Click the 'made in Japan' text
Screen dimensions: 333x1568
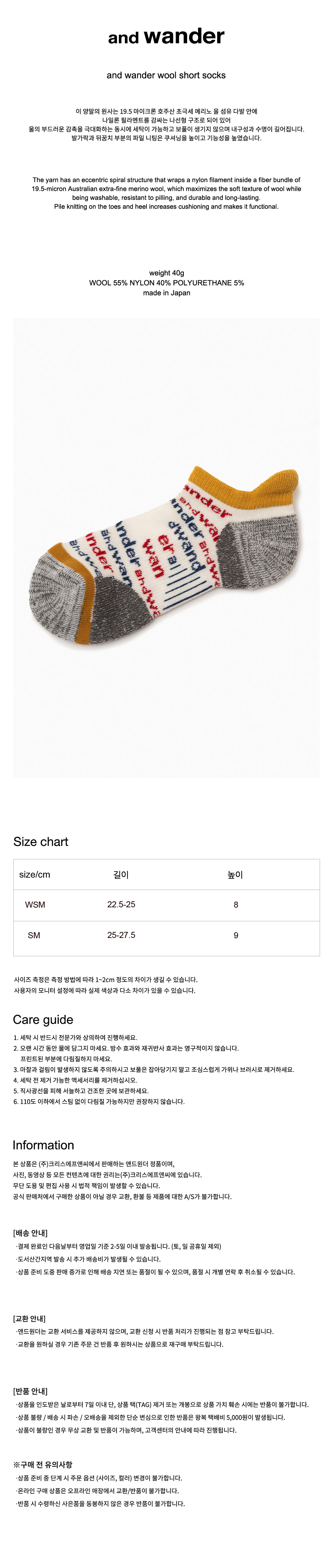166,293
